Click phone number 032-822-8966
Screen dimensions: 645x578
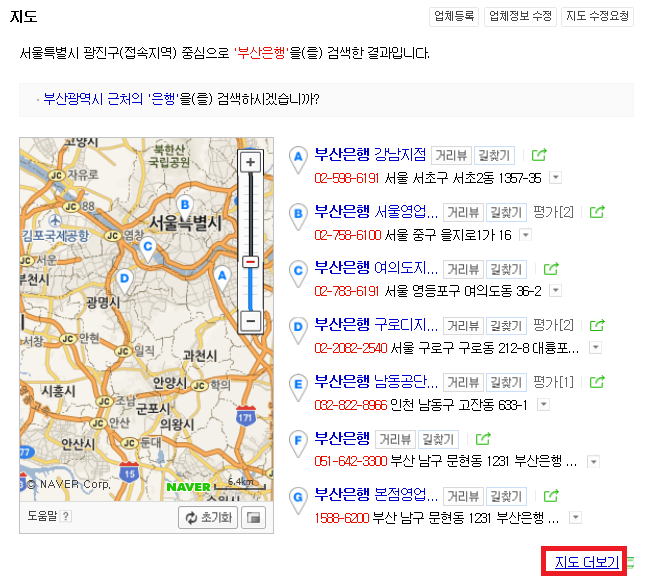coord(350,405)
